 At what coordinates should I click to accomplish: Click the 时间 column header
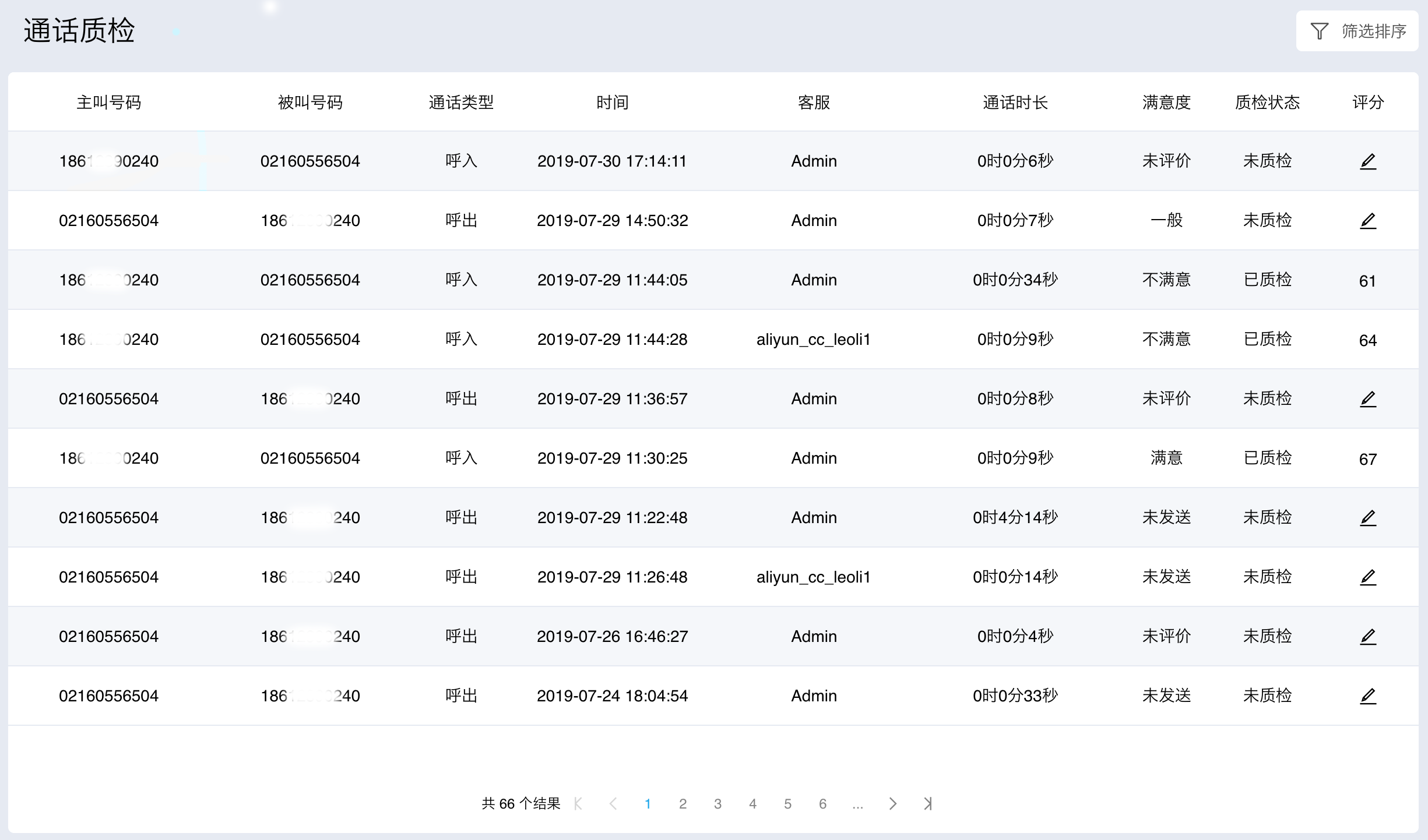(x=612, y=103)
